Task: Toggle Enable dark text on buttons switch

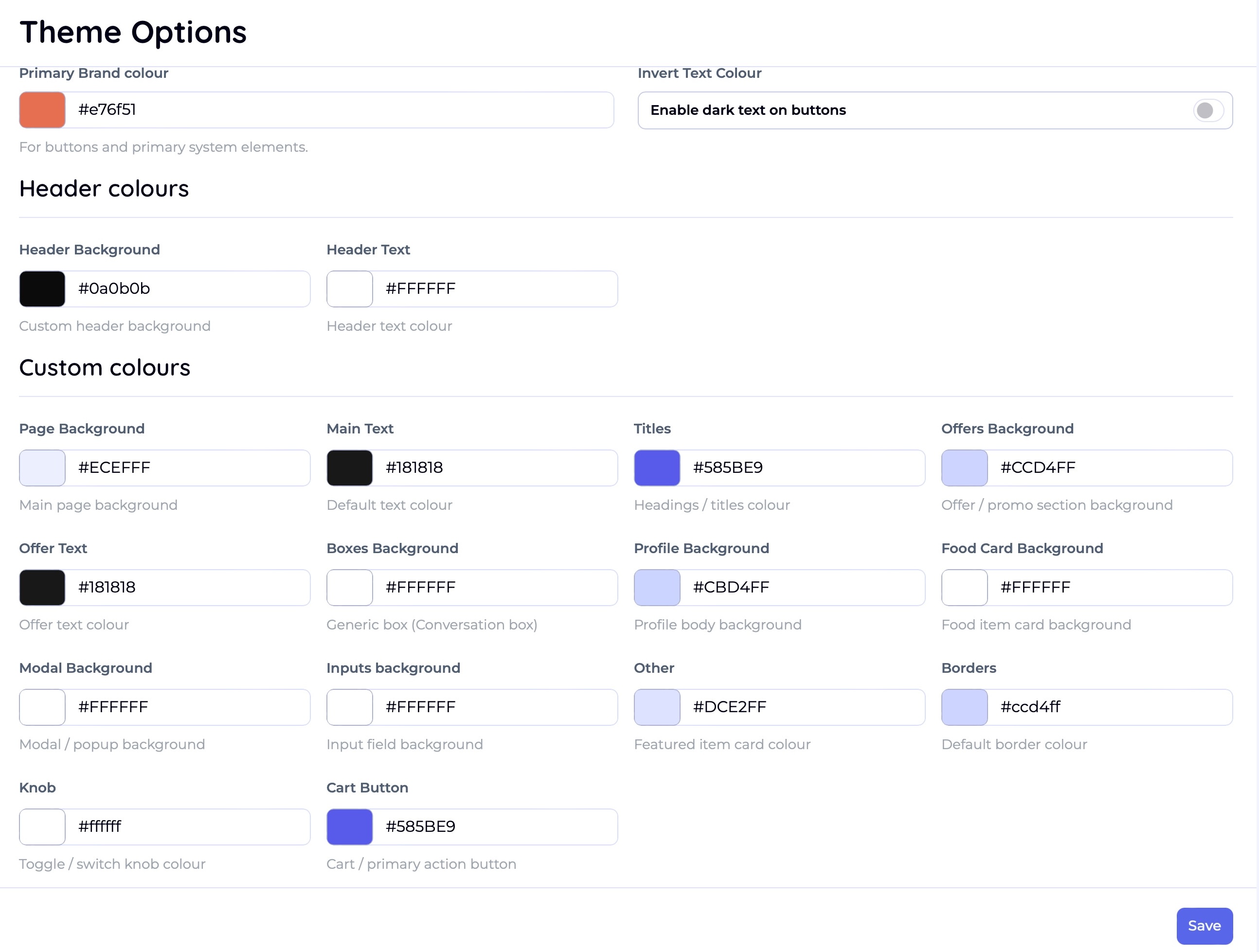Action: tap(1208, 110)
